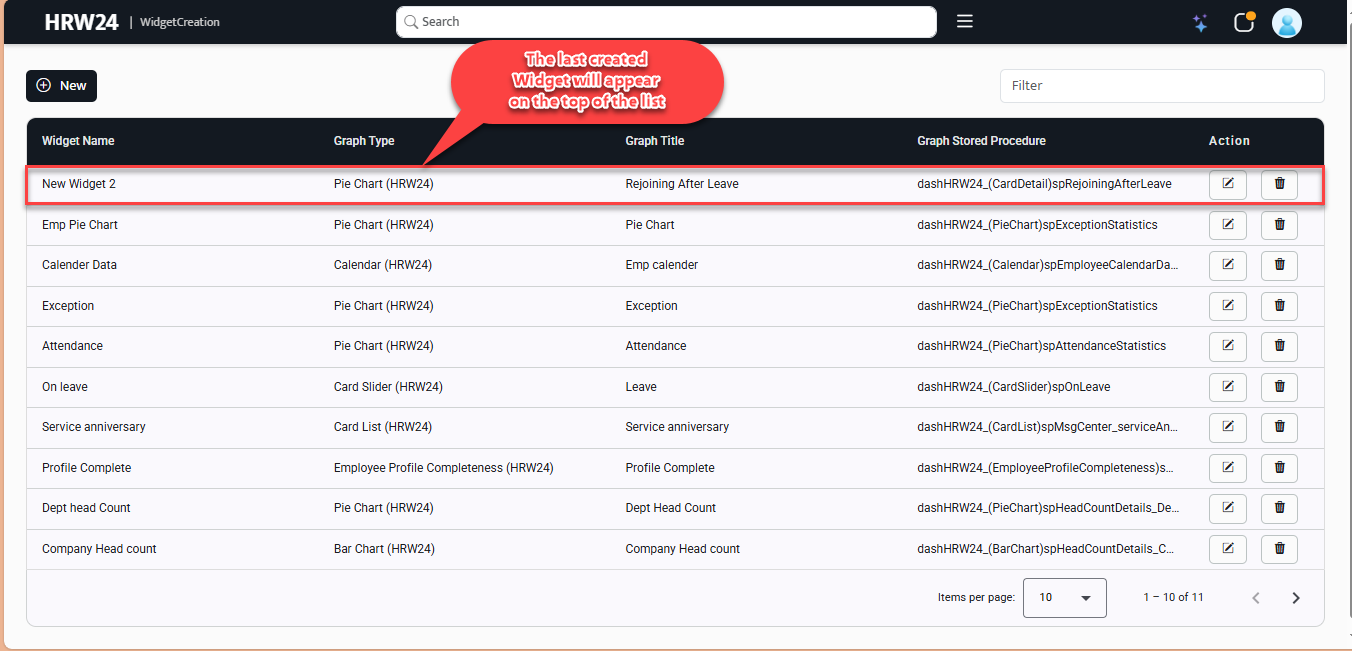This screenshot has height=651, width=1352.
Task: Go to the previous page of widgets
Action: [1256, 598]
